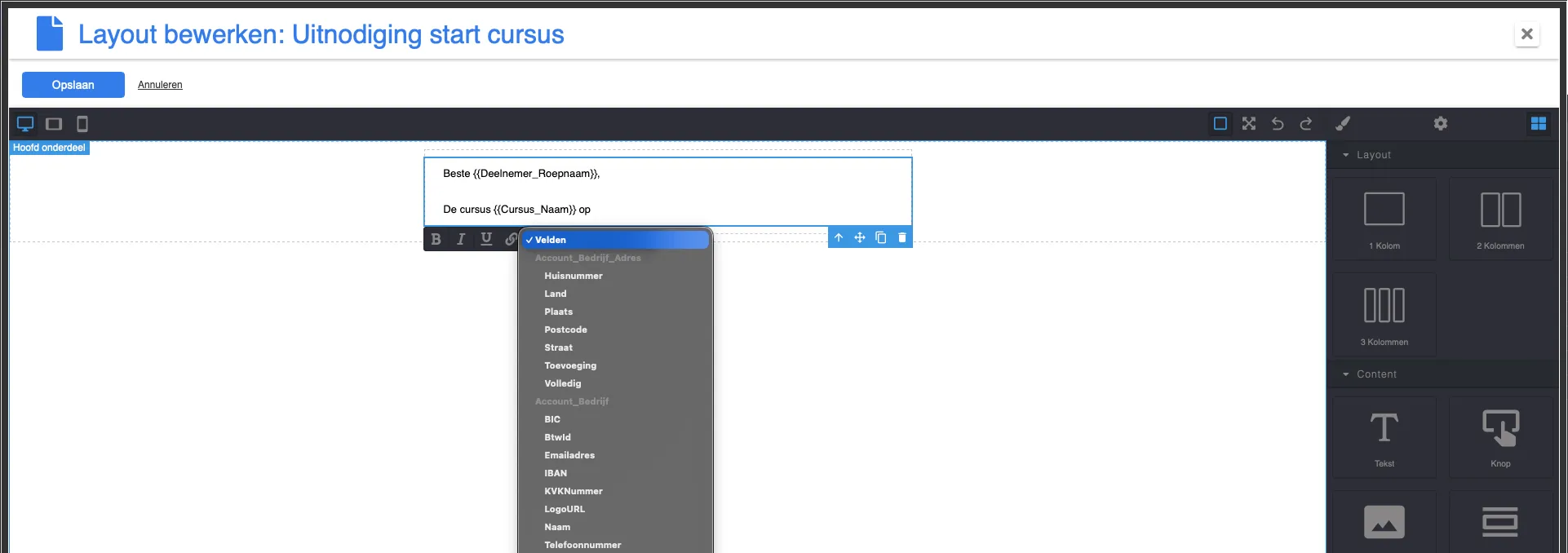Apply italic formatting
Image resolution: width=1568 pixels, height=553 pixels.
click(461, 239)
